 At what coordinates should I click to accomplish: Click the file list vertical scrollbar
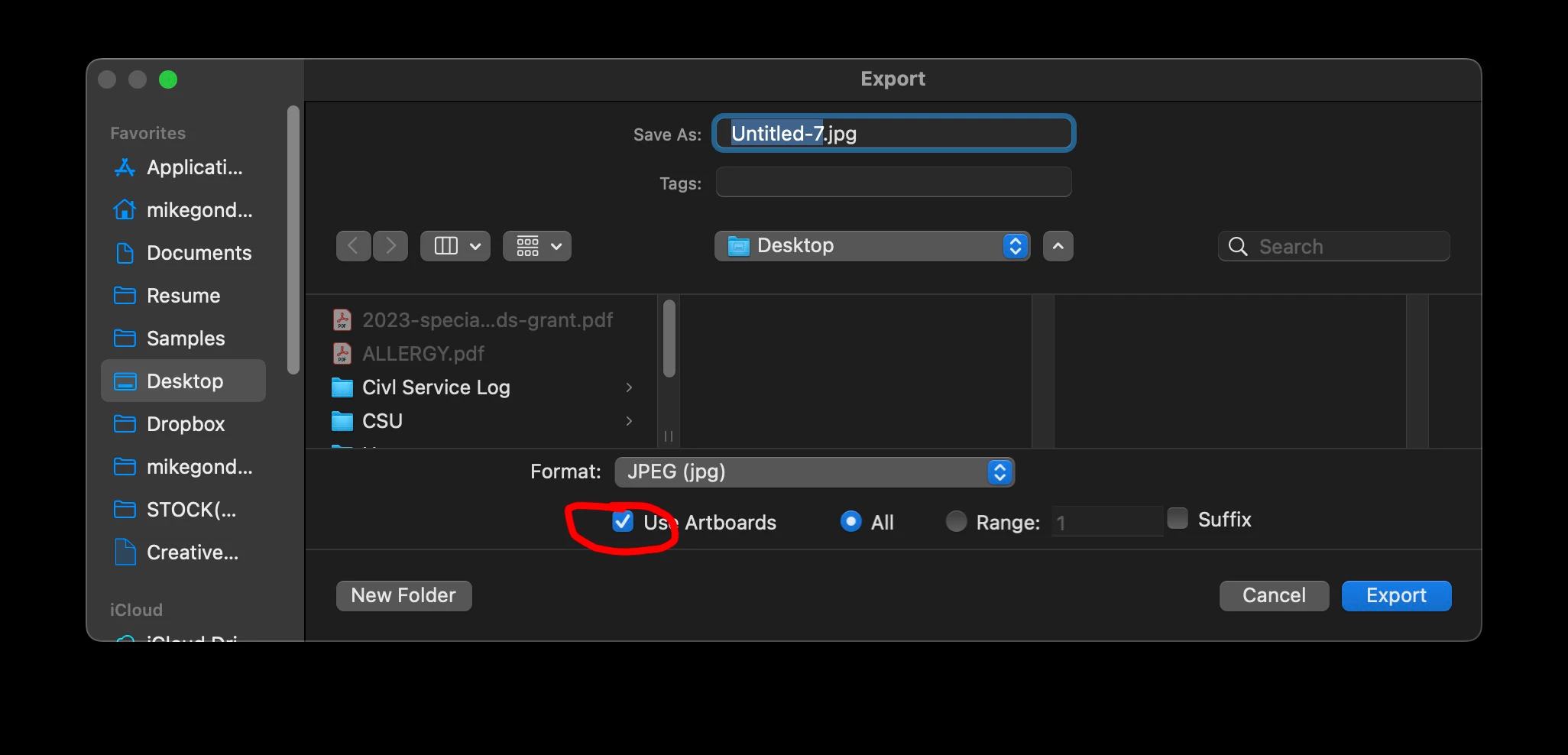pos(669,339)
